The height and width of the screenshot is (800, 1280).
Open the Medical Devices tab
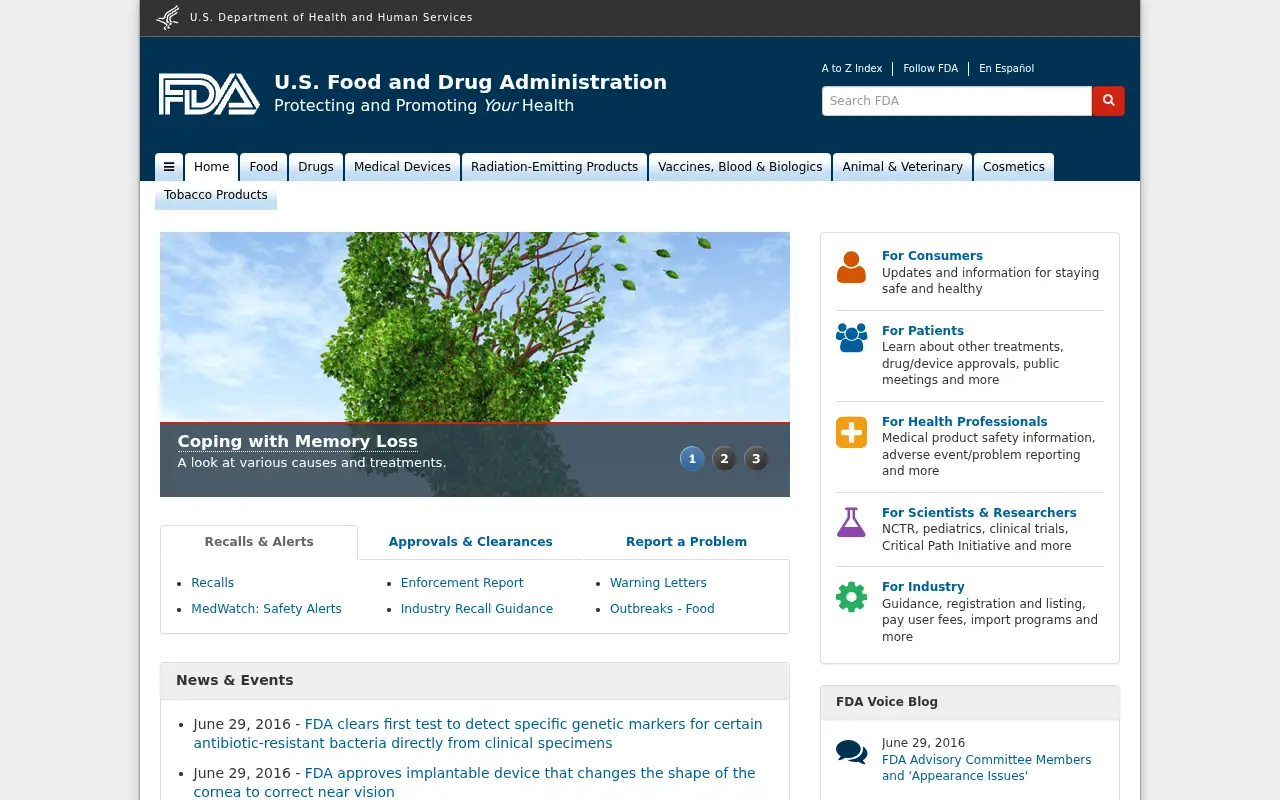click(x=402, y=167)
